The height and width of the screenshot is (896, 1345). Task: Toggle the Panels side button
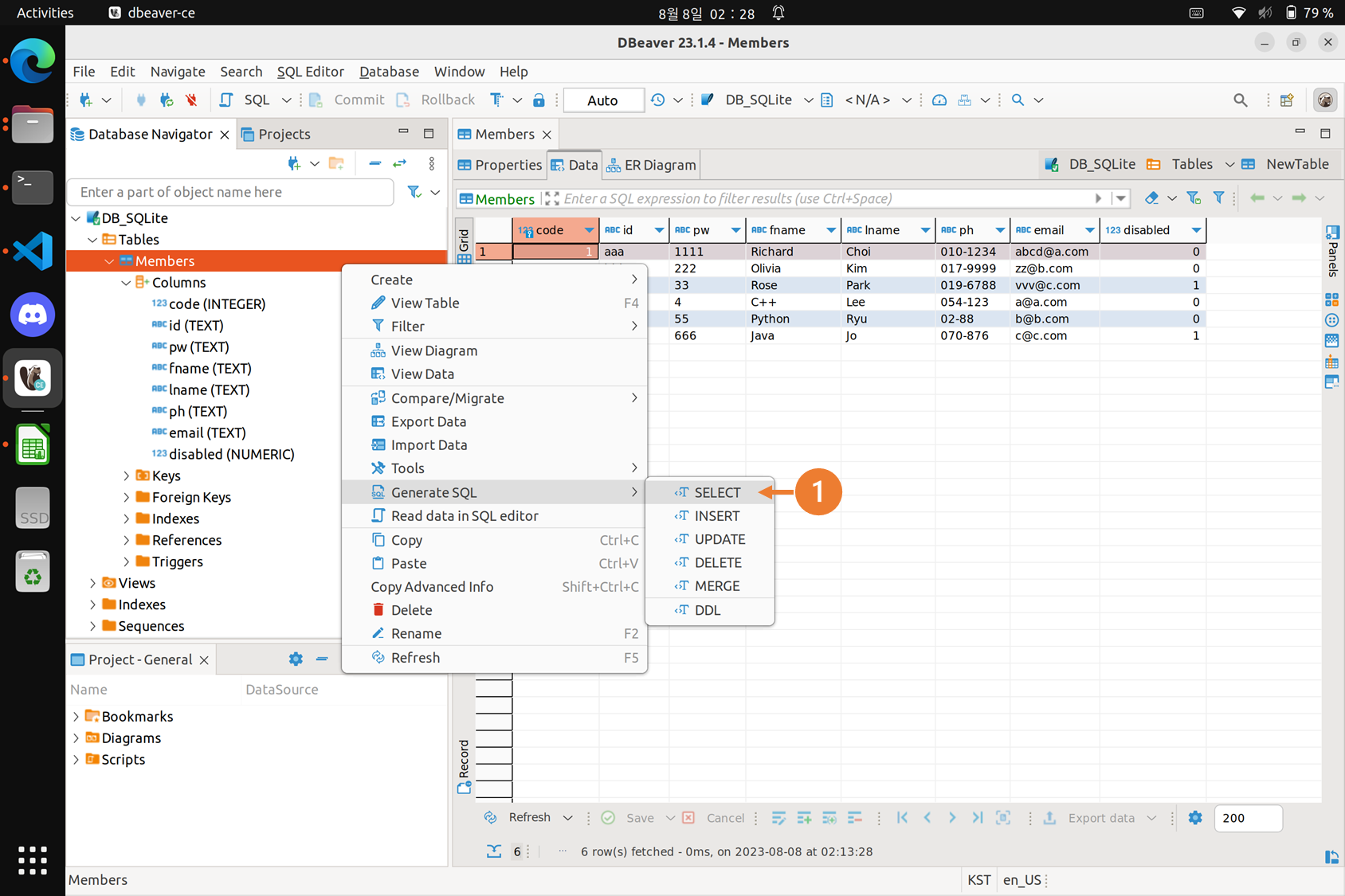click(1331, 251)
